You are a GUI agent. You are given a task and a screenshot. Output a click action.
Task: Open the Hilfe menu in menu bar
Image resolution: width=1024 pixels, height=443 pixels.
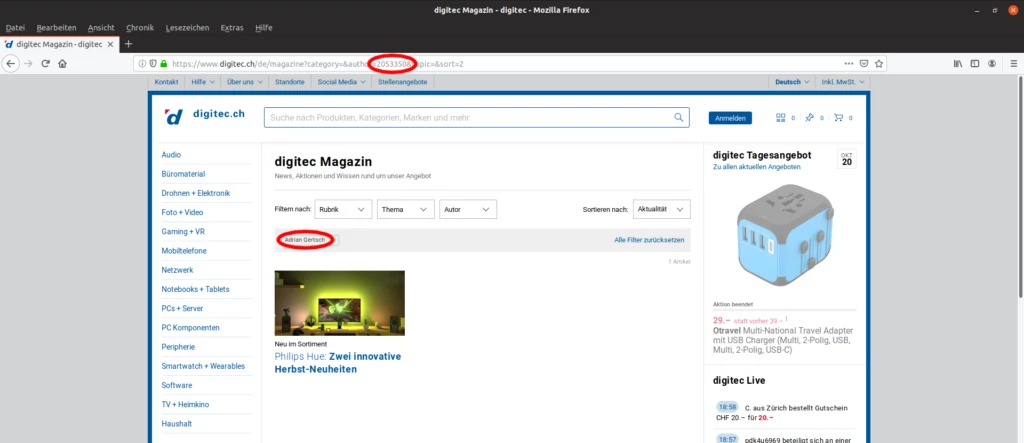(x=264, y=27)
